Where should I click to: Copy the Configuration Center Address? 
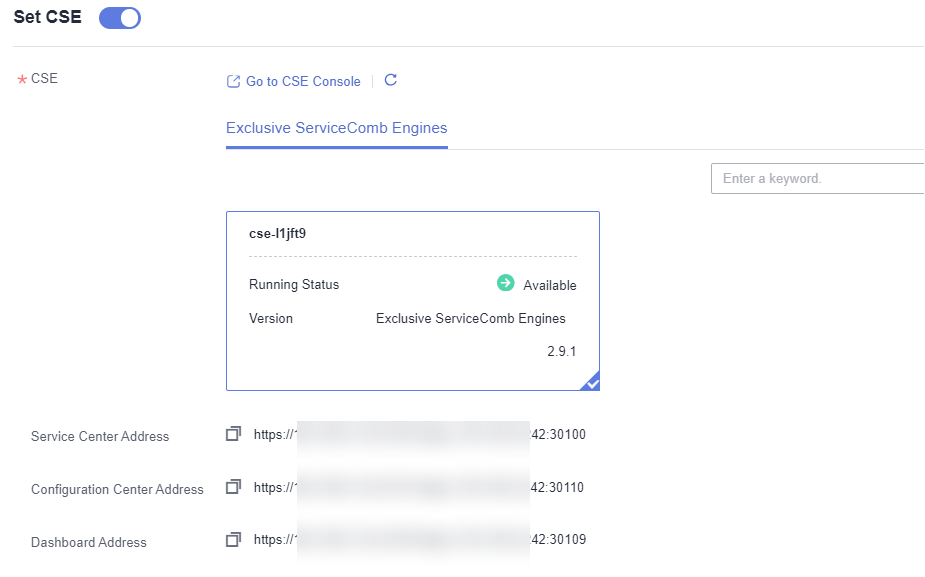click(x=234, y=487)
